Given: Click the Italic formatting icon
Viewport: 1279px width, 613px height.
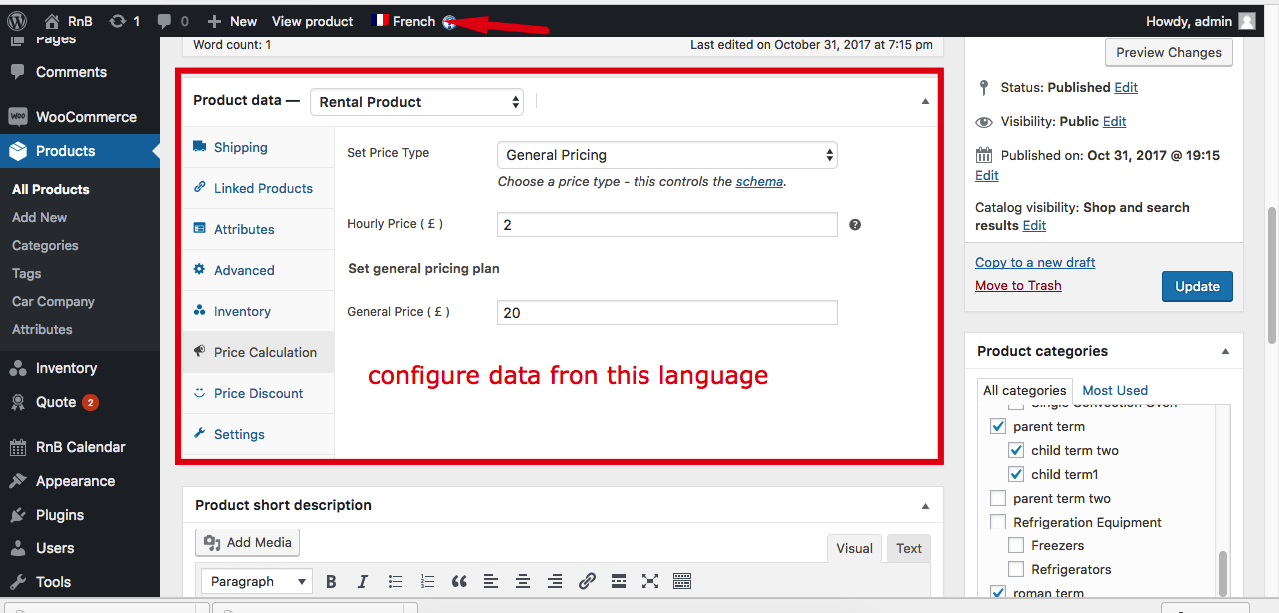Looking at the screenshot, I should pos(363,581).
